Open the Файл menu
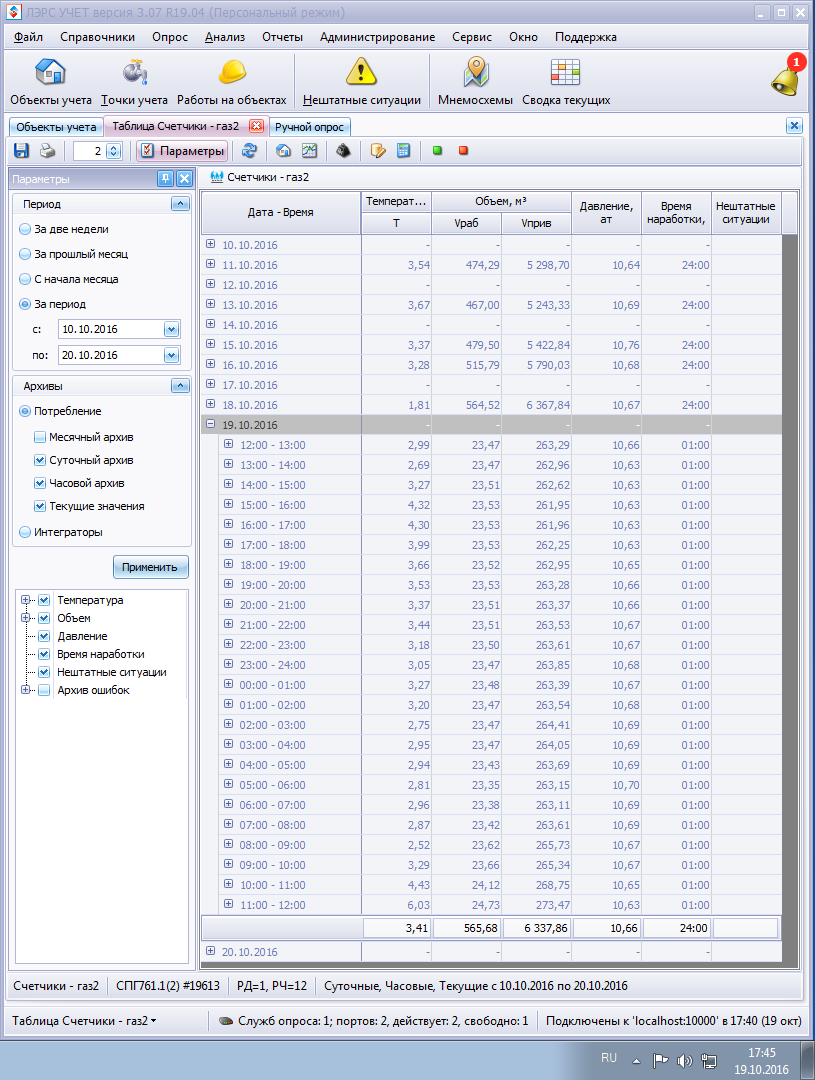 [x=28, y=37]
